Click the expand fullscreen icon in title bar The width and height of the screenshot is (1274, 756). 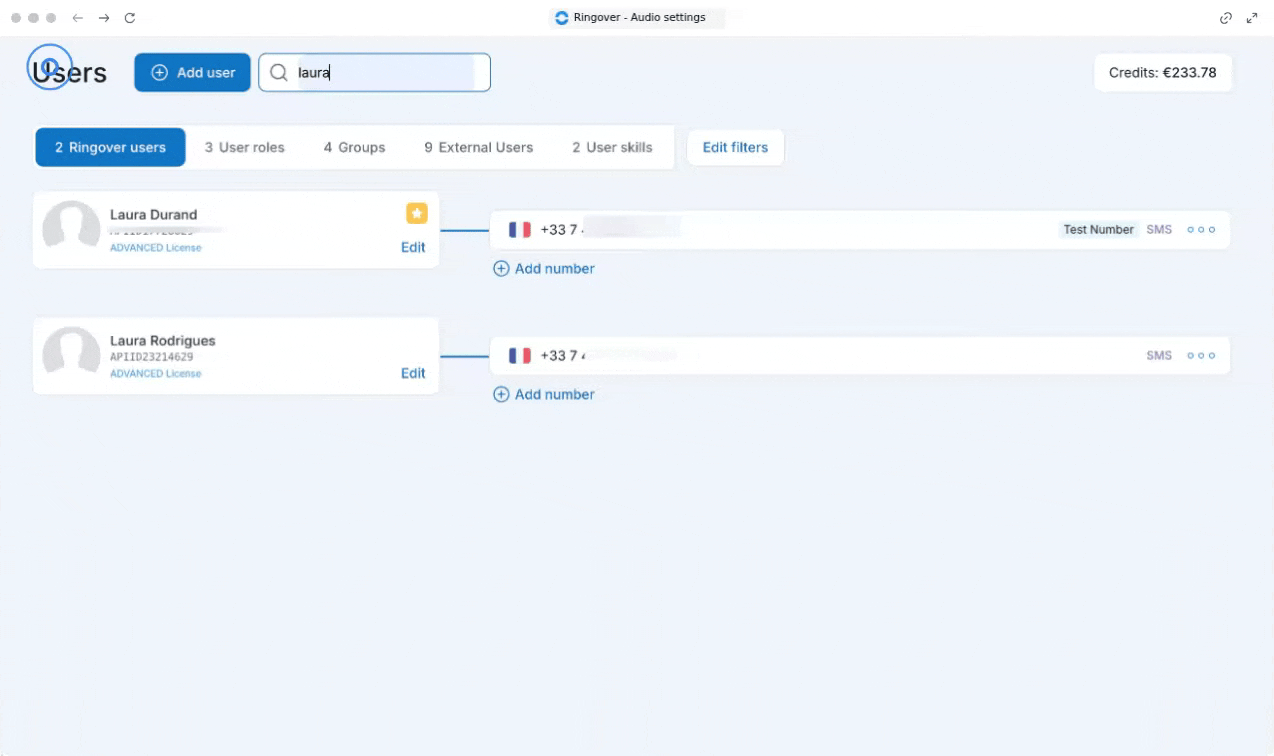[1252, 18]
